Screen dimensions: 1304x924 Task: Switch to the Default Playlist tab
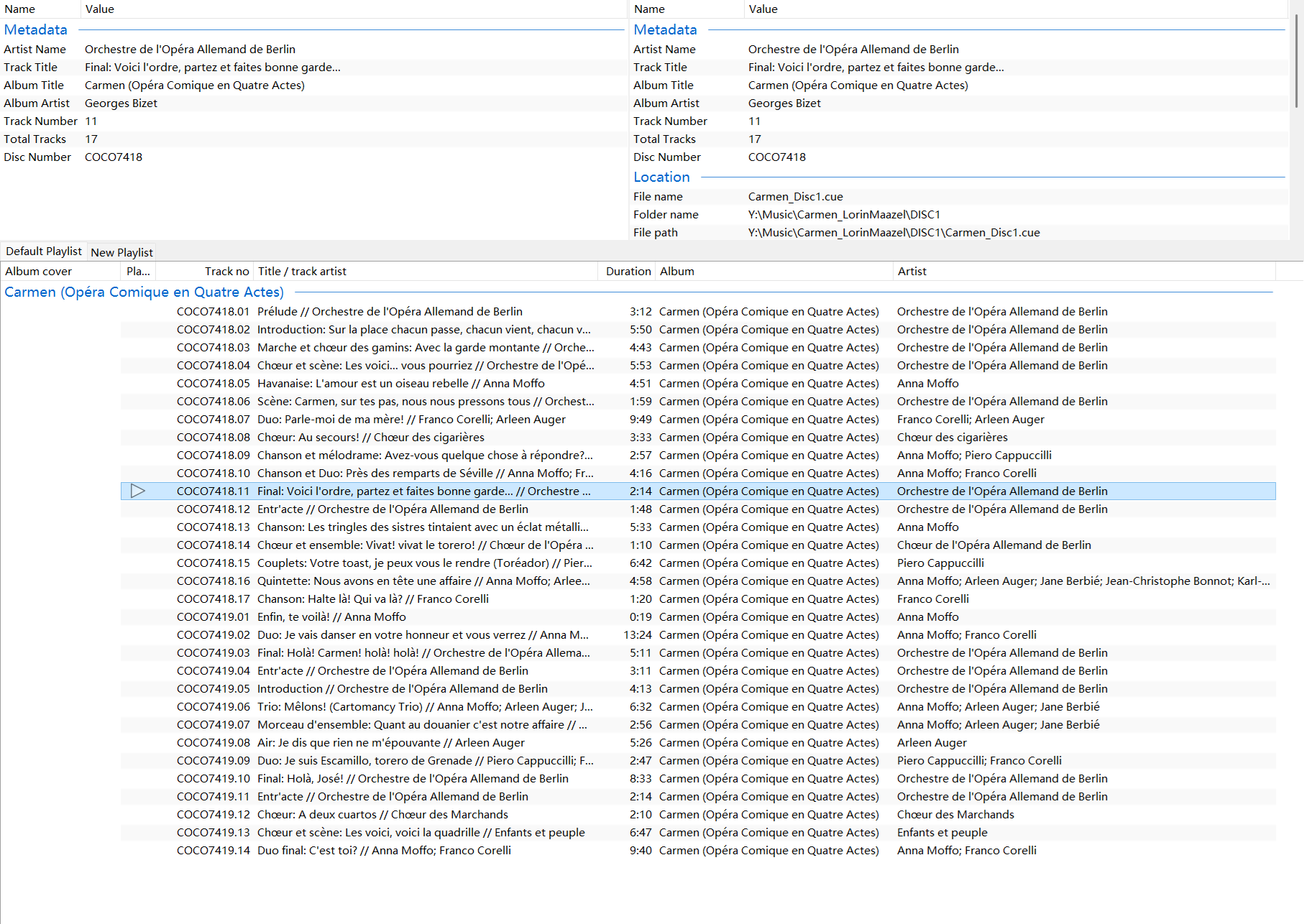(x=43, y=251)
